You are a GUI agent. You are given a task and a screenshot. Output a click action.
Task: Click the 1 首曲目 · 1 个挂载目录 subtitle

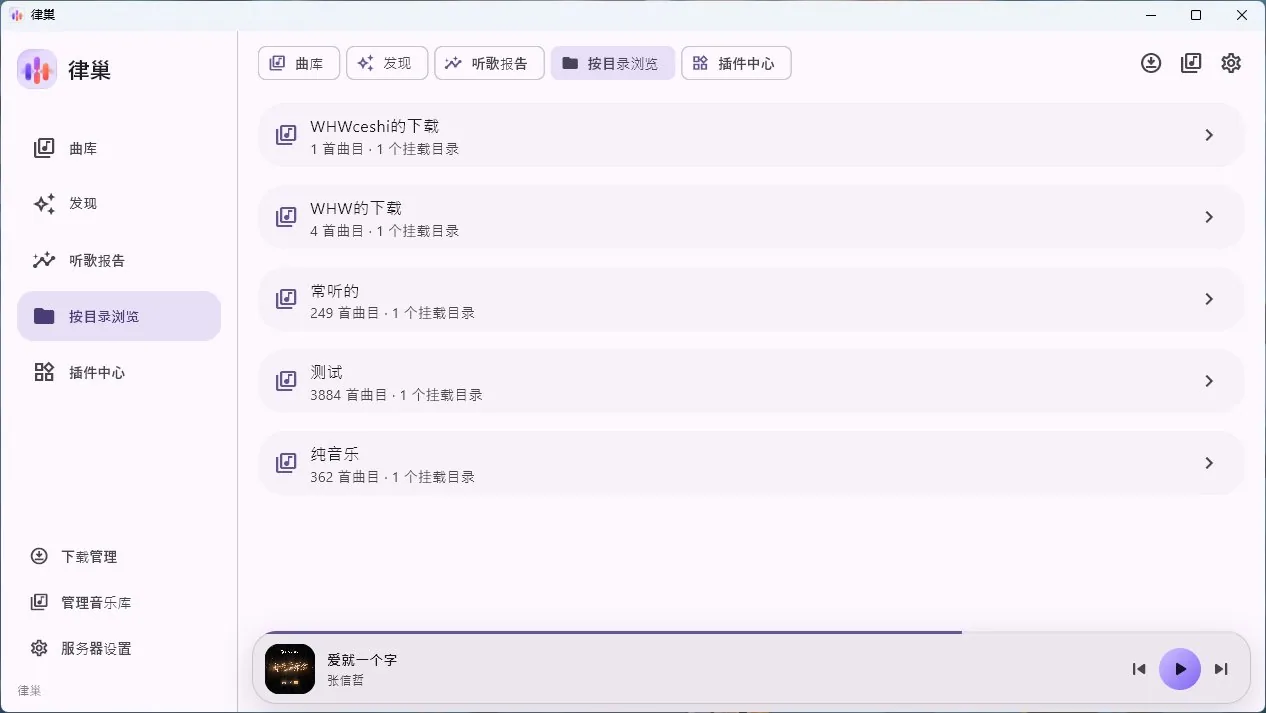coord(385,149)
